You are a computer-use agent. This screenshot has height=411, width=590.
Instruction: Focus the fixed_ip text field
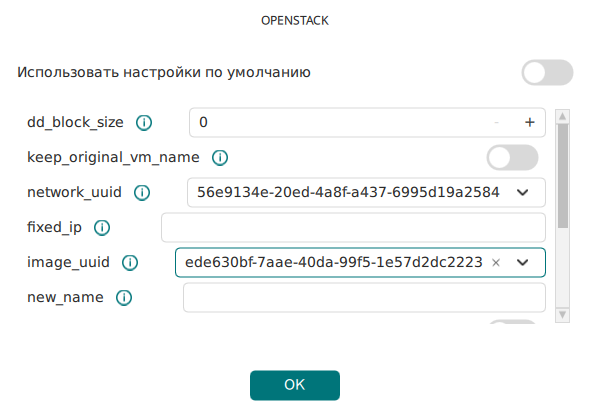tap(353, 227)
